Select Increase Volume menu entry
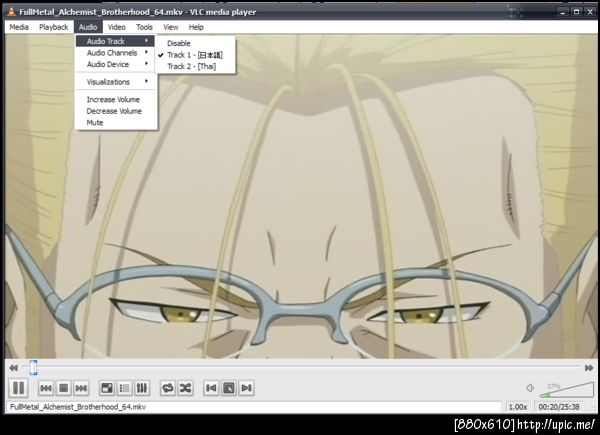The width and height of the screenshot is (600, 435). (115, 99)
